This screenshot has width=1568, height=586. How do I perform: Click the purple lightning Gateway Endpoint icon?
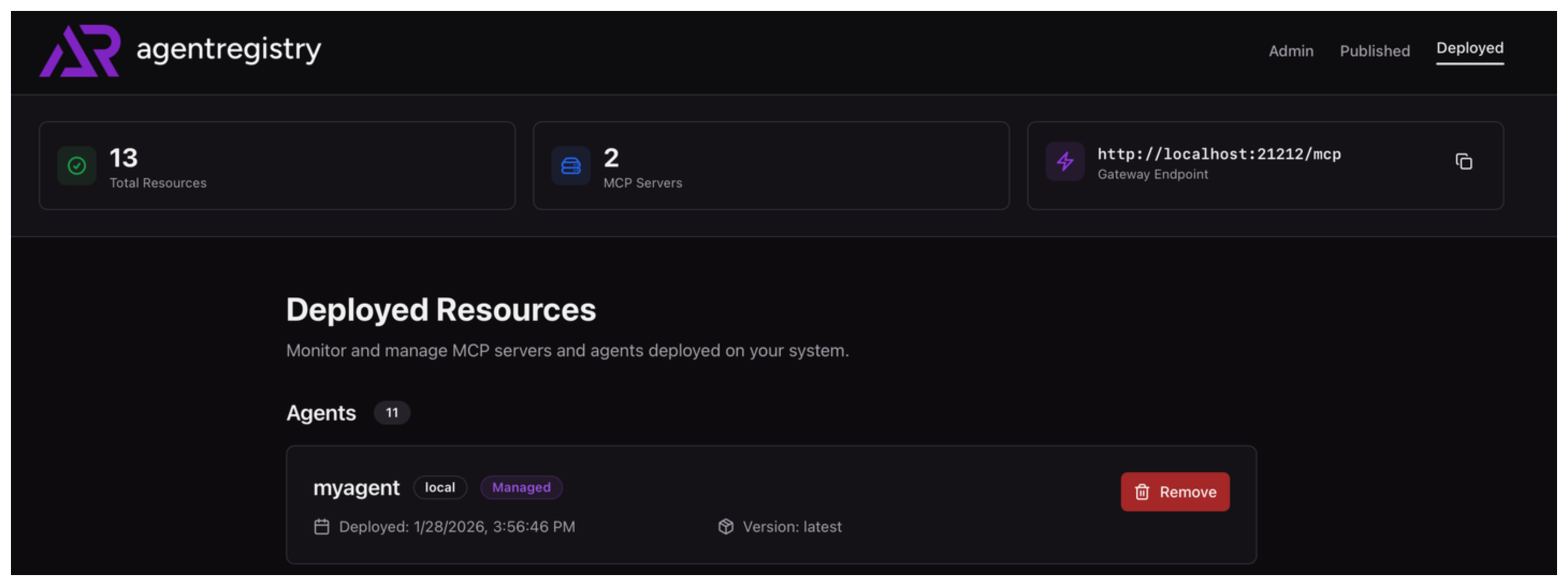pos(1065,162)
